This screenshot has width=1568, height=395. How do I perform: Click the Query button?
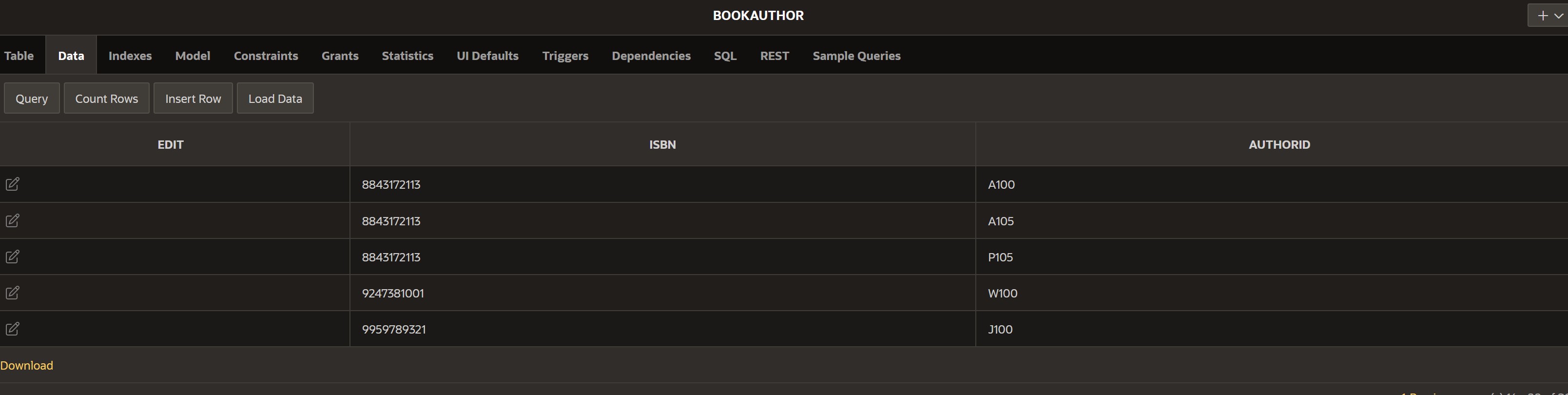(32, 98)
